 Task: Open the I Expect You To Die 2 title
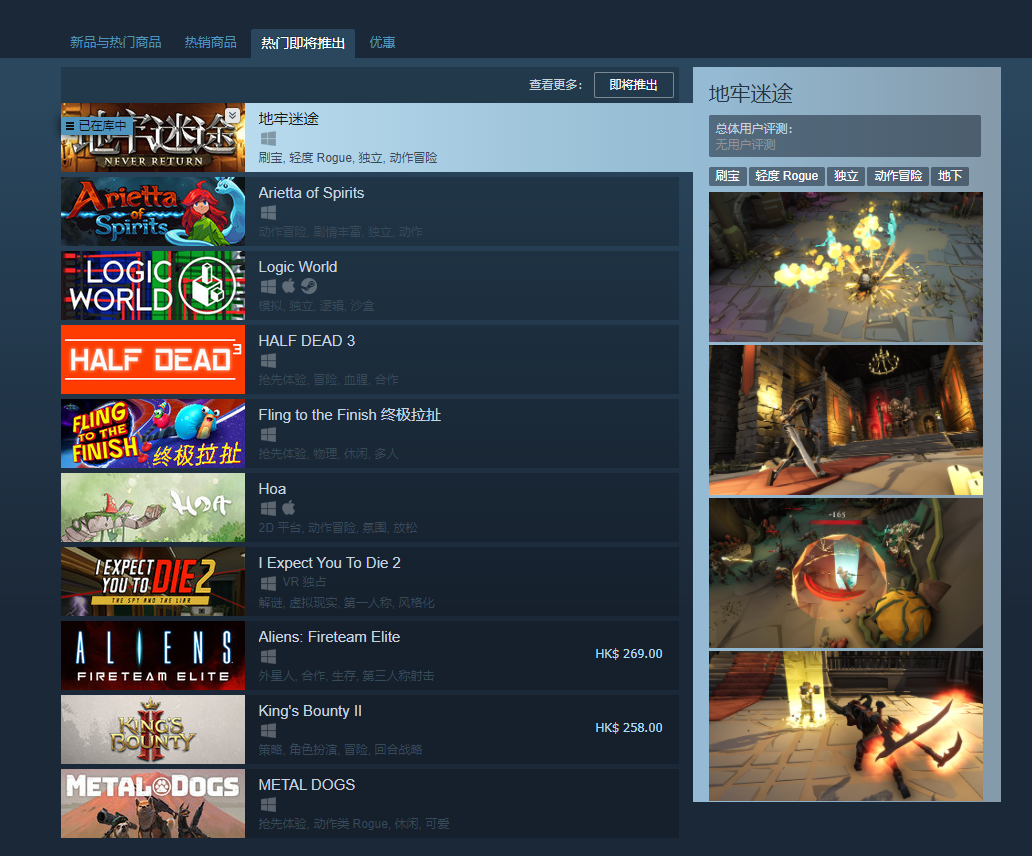pos(330,563)
